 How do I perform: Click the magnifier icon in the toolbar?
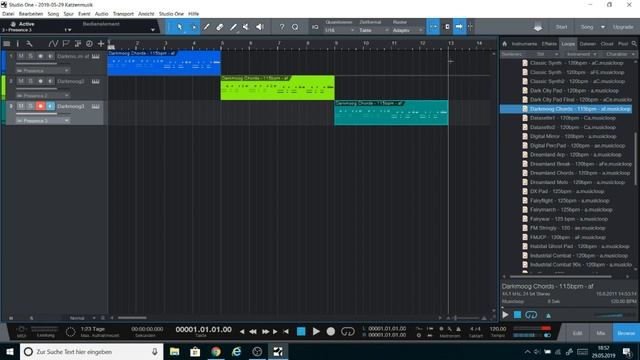pos(295,27)
